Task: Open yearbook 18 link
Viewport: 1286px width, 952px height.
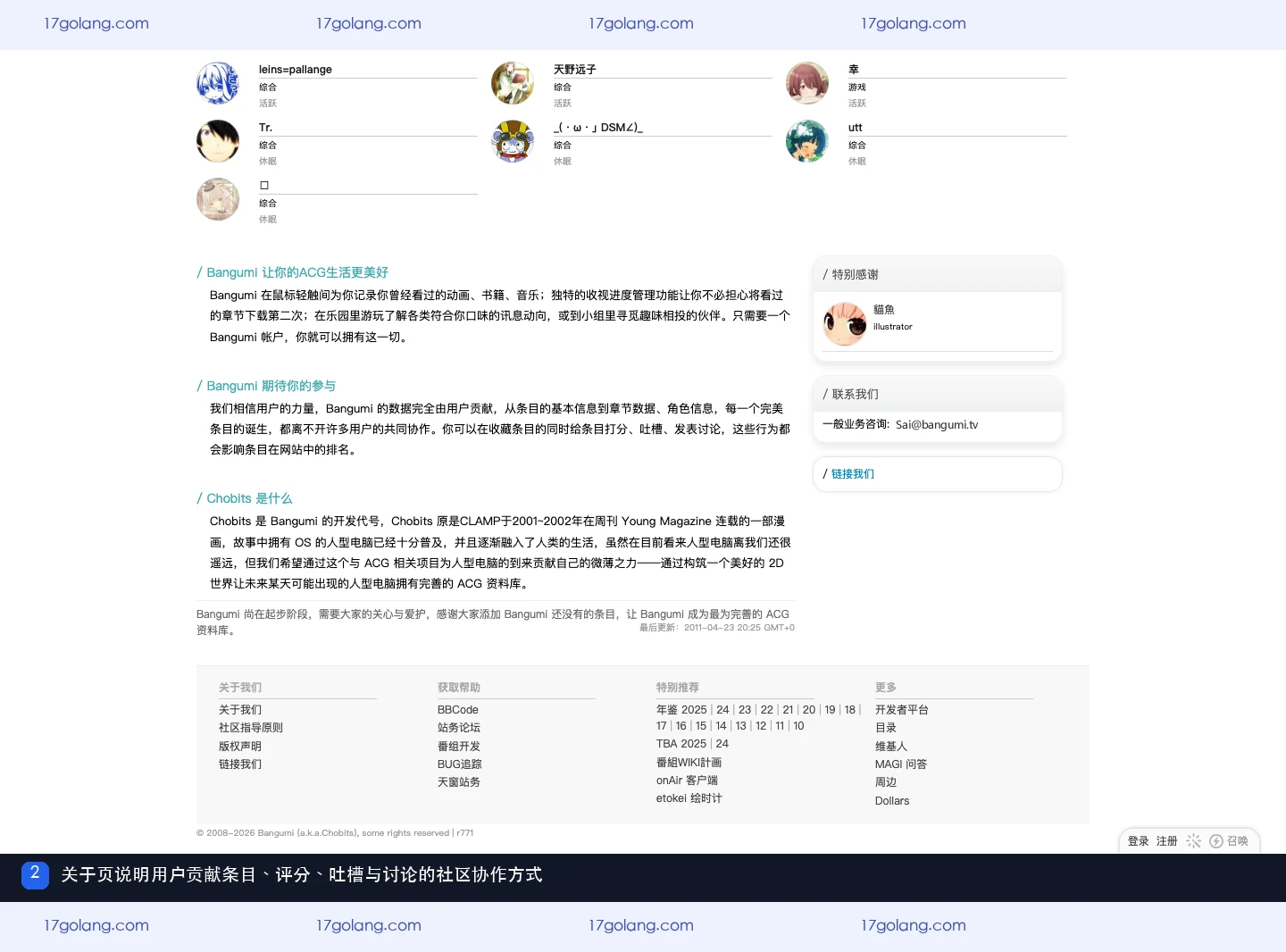Action: [850, 710]
